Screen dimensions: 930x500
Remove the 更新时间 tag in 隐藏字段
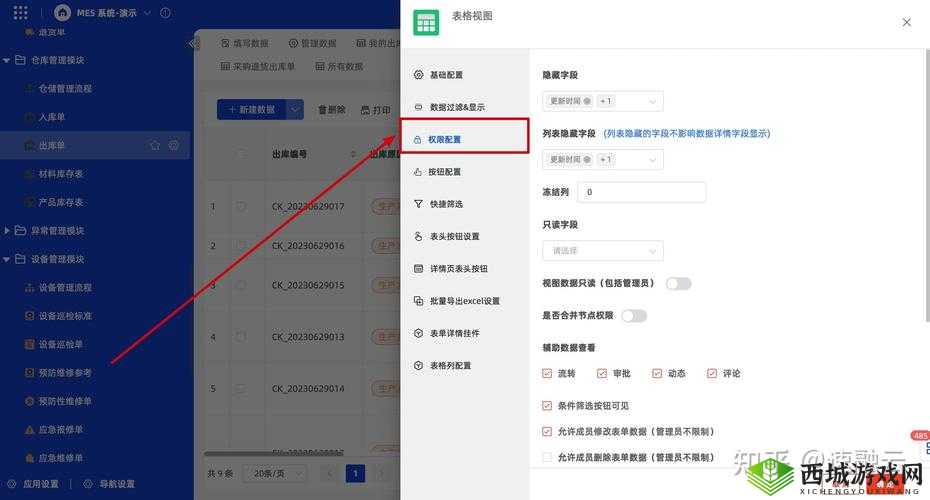click(587, 101)
